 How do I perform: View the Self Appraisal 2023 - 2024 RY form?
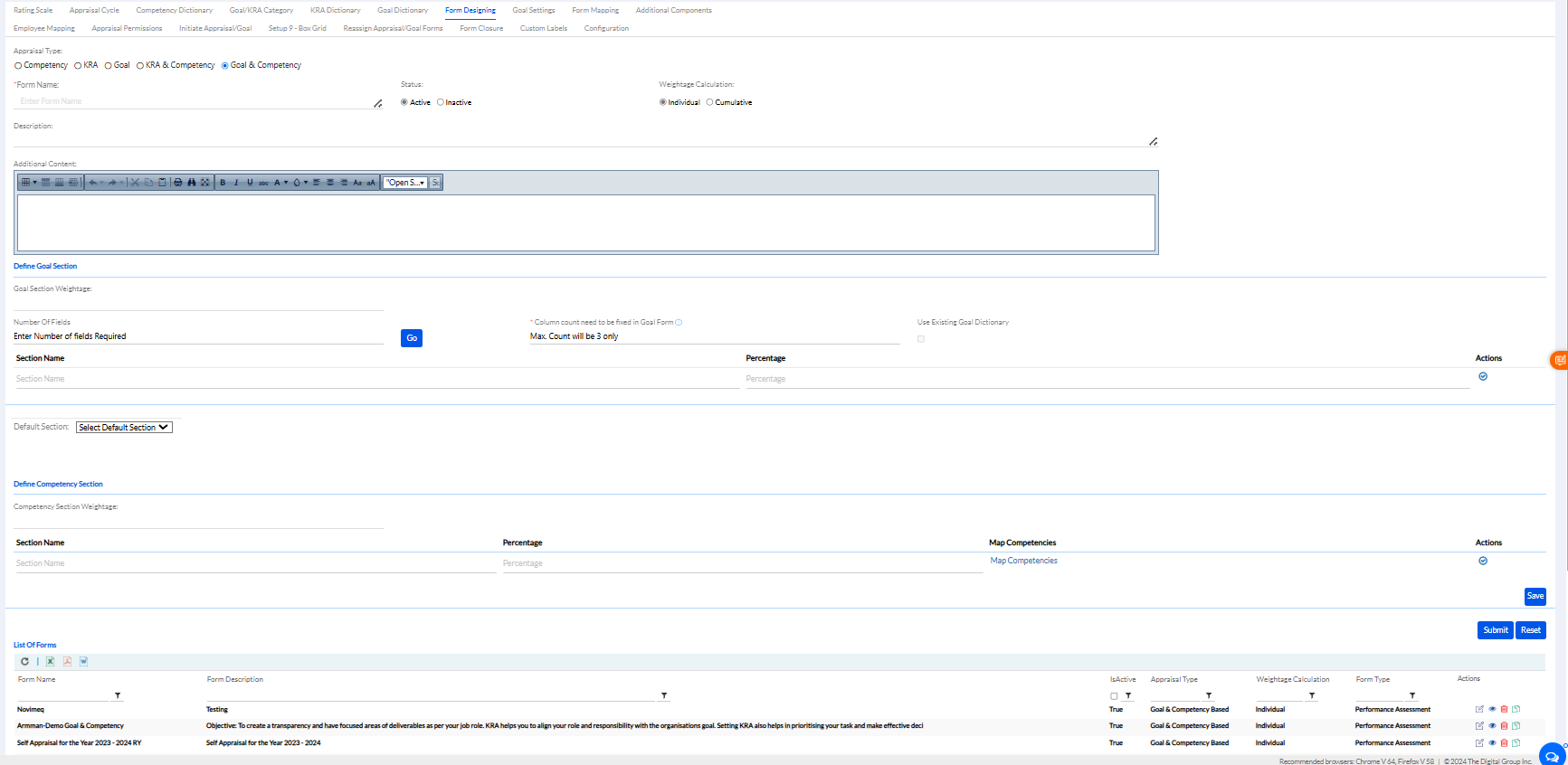tap(1492, 743)
